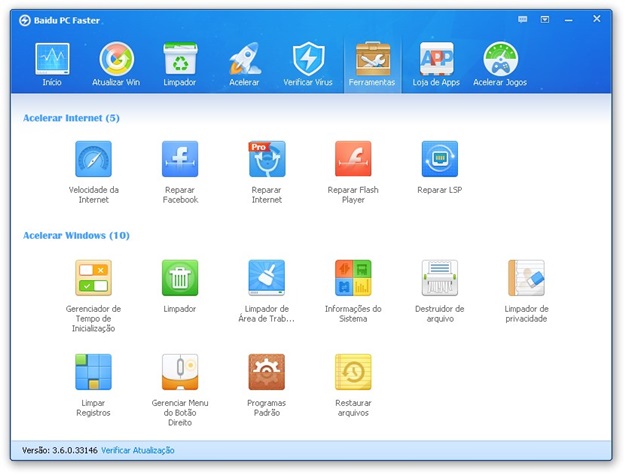Viewport: 625px width, 475px height.
Task: Switch to Atualizar Win tab
Action: (116, 65)
